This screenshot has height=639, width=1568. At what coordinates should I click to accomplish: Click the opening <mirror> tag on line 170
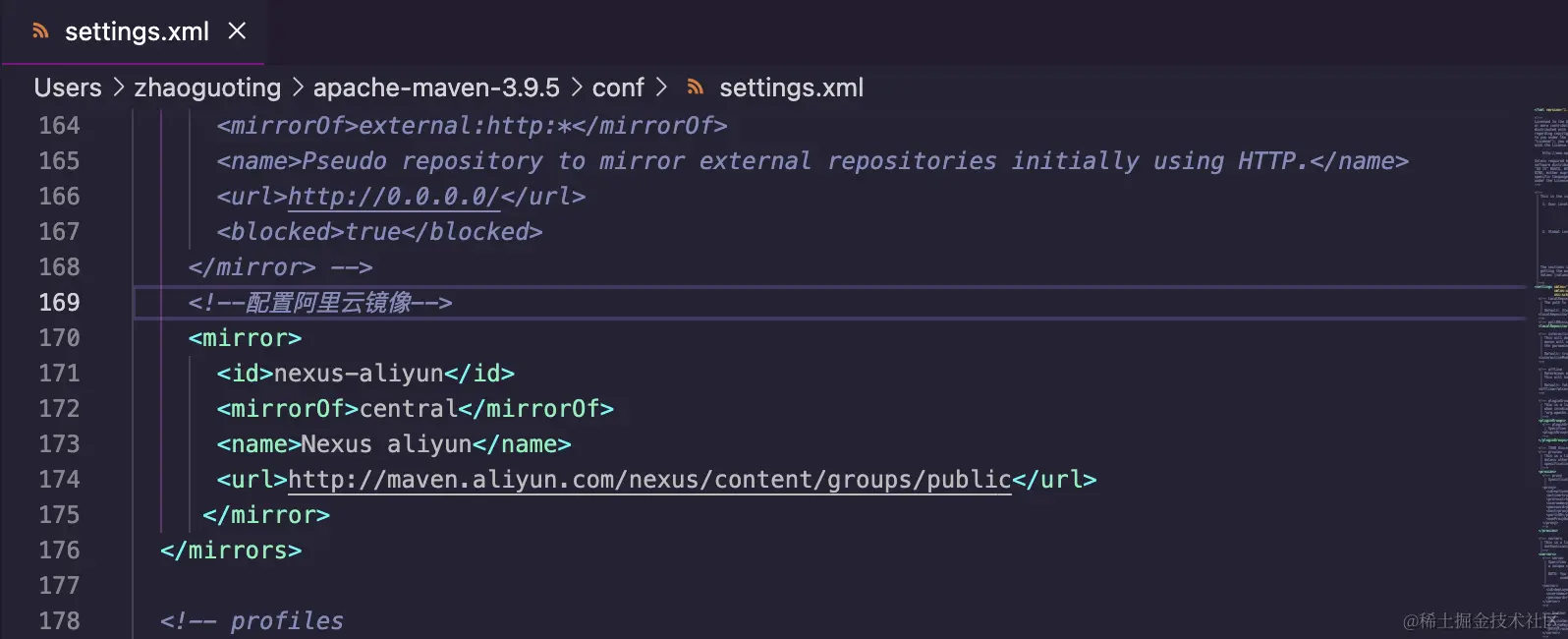(x=245, y=338)
